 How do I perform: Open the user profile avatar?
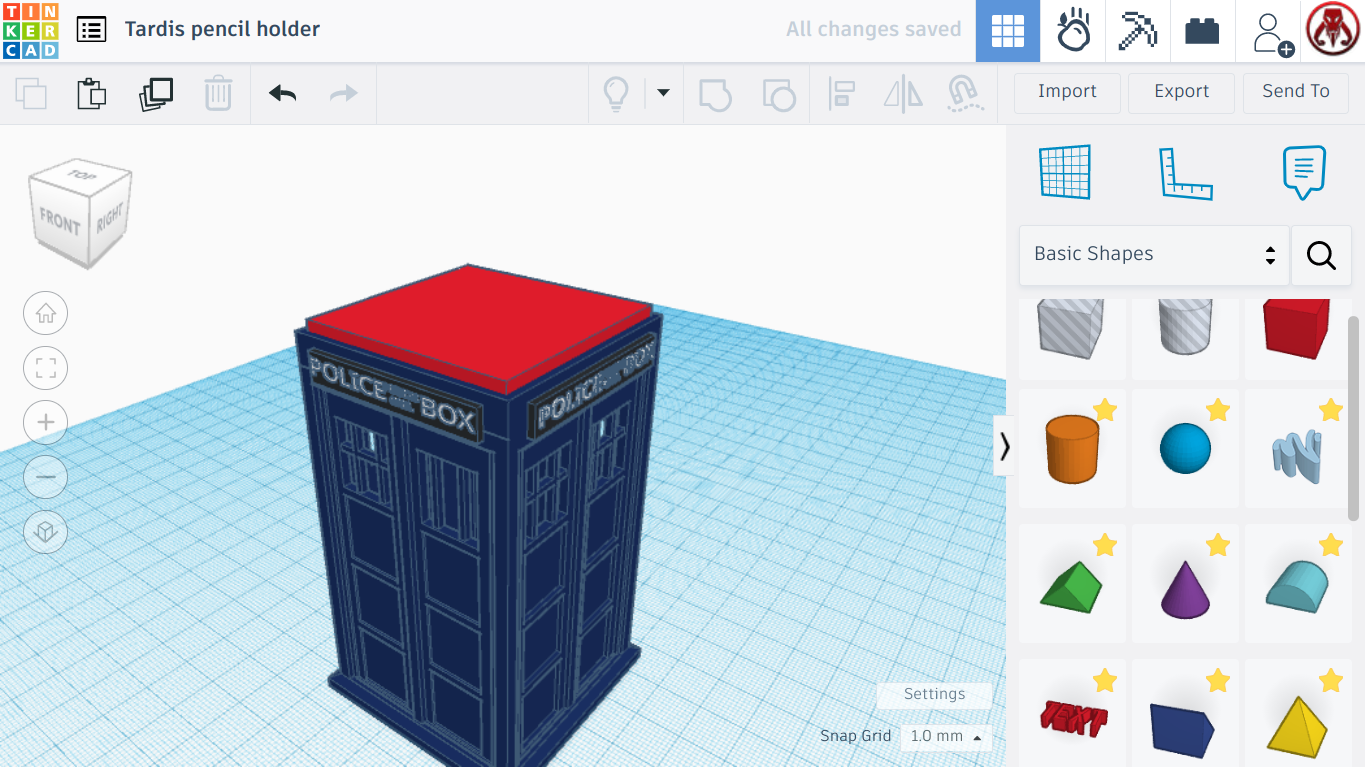point(1333,30)
